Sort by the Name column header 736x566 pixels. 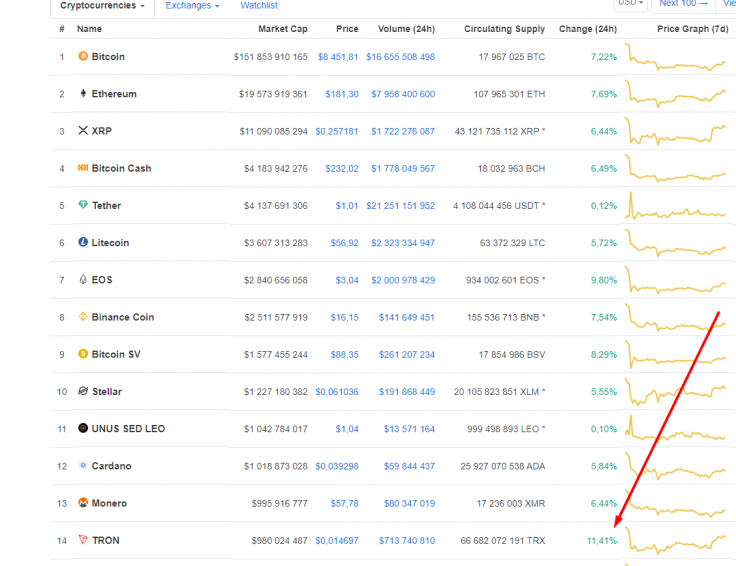89,29
